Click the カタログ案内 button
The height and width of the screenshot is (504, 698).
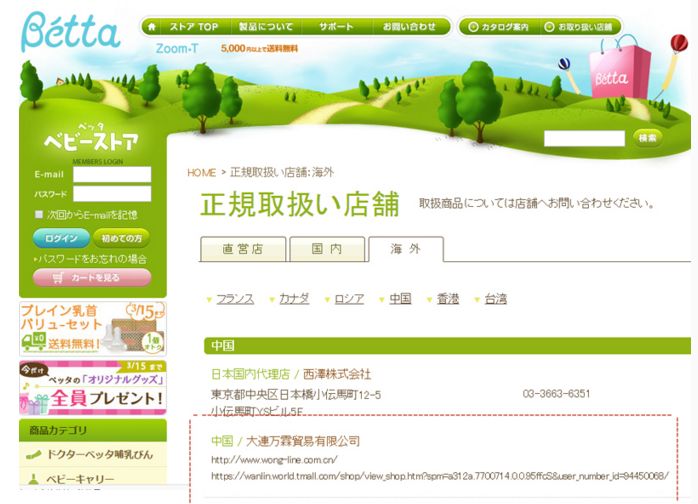coord(499,27)
